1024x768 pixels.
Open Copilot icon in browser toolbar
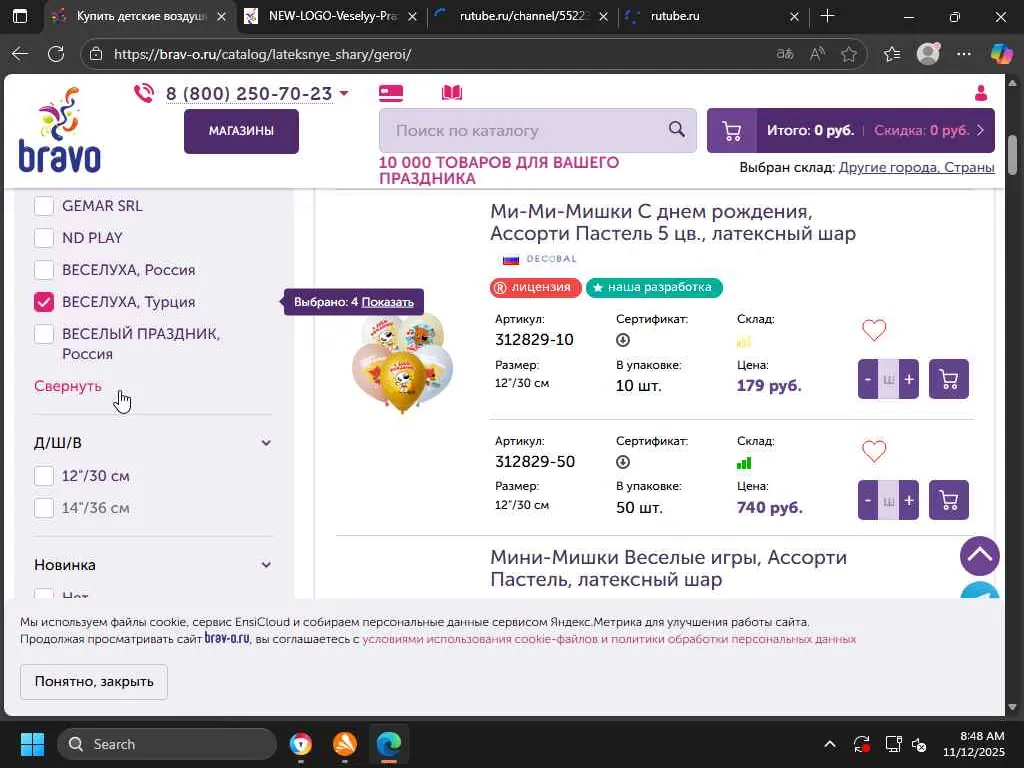[x=1001, y=54]
